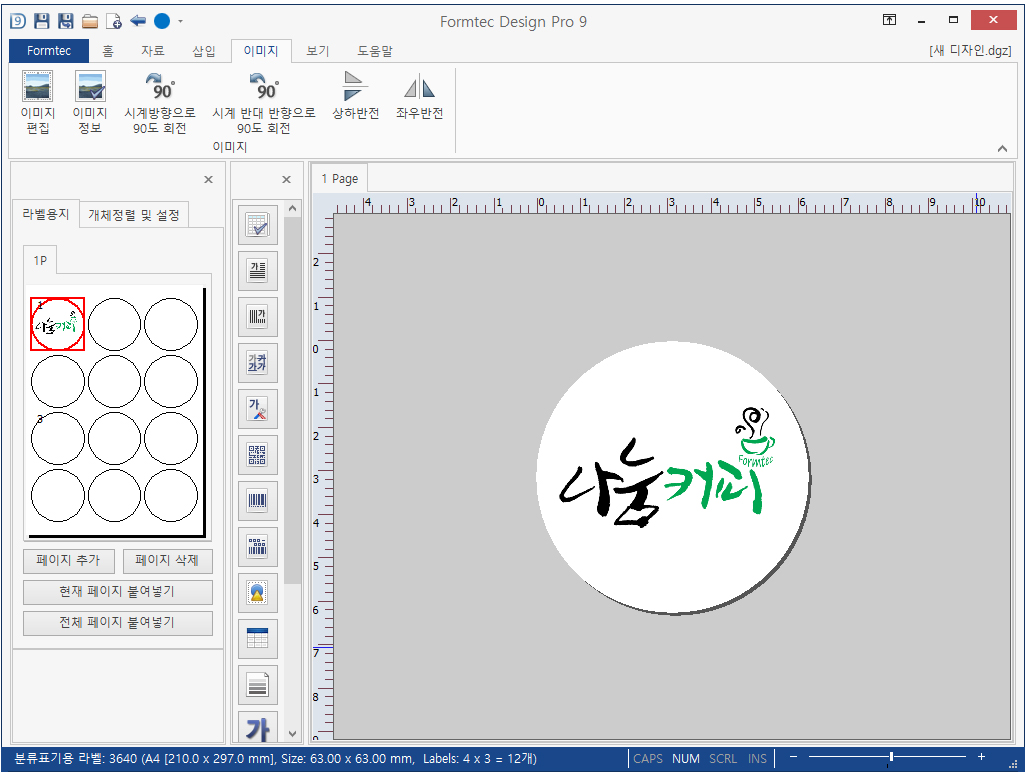Switch to the 삽입 ribbon tab
This screenshot has height=773, width=1027.
tap(204, 50)
